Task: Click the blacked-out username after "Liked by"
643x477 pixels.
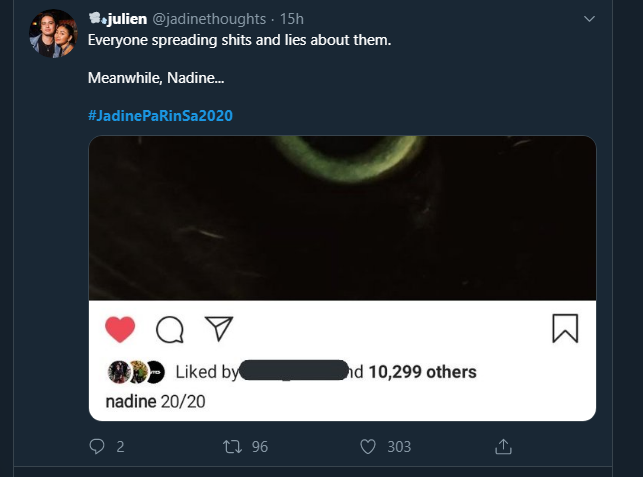Action: click(294, 372)
